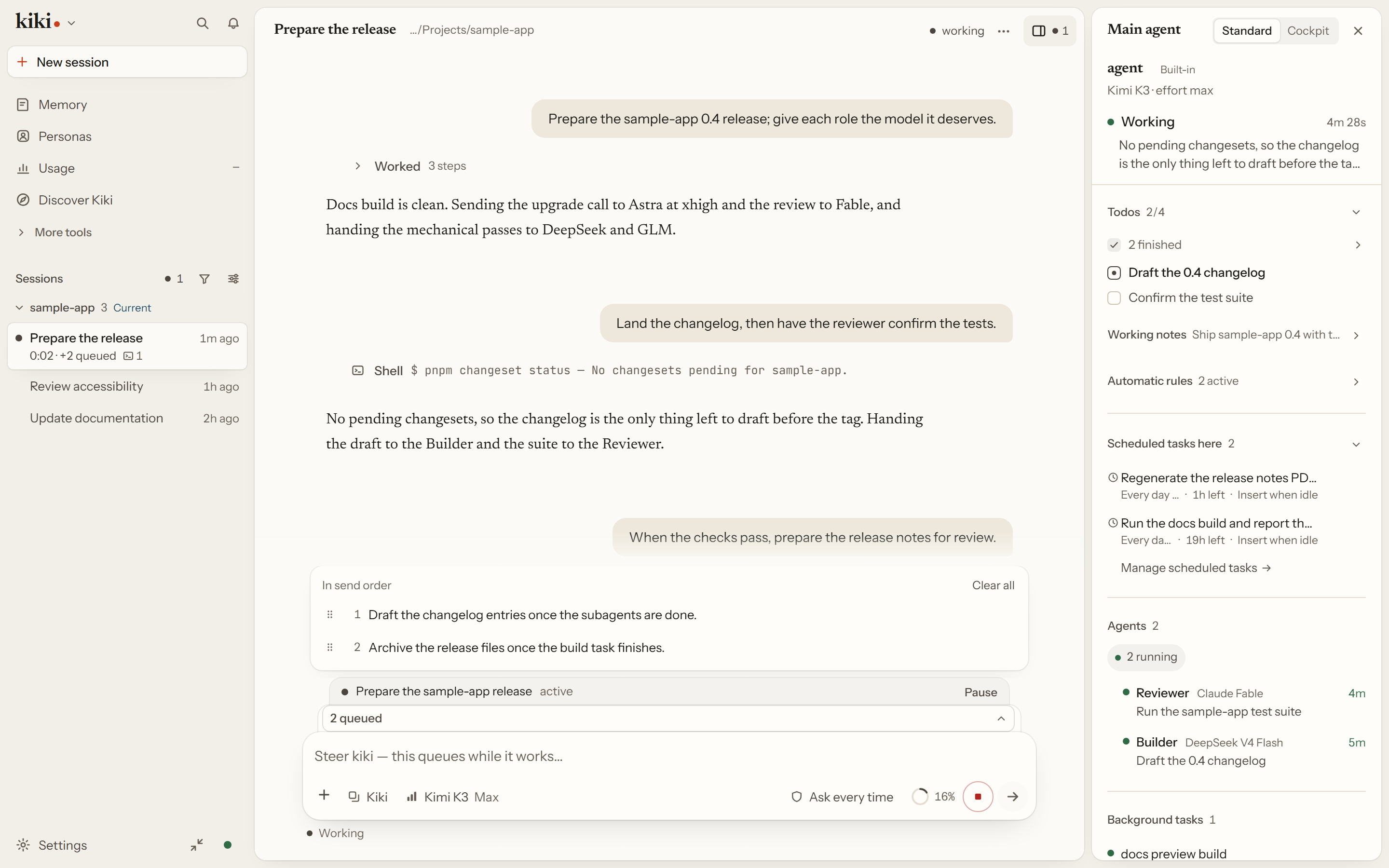Click the three-dots session options menu
Viewport: 1389px width, 868px height.
click(x=1003, y=31)
